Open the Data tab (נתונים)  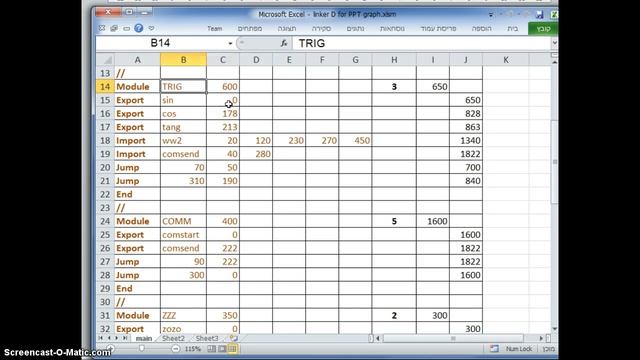click(x=355, y=29)
